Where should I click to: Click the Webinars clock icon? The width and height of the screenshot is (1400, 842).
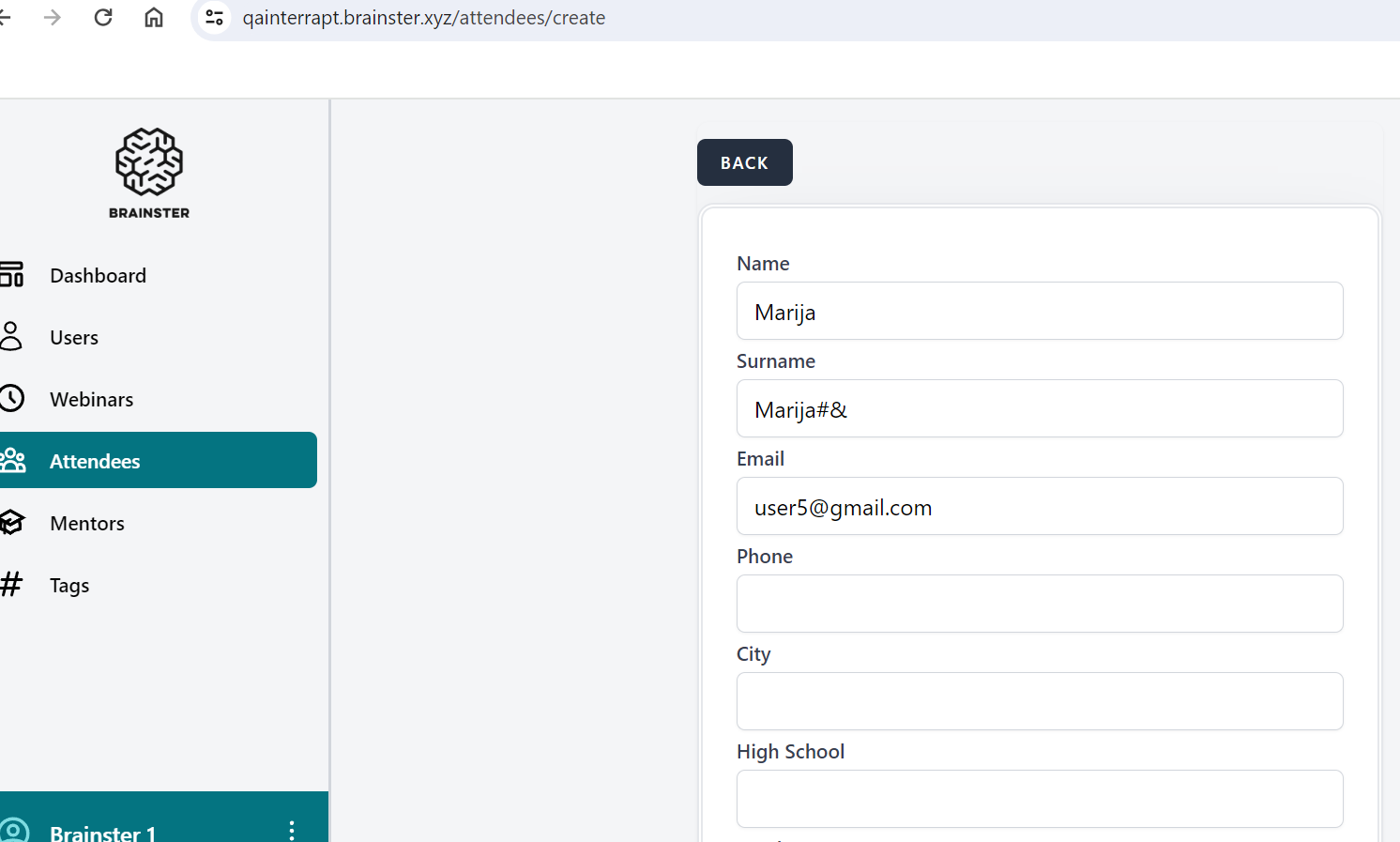pyautogui.click(x=12, y=398)
